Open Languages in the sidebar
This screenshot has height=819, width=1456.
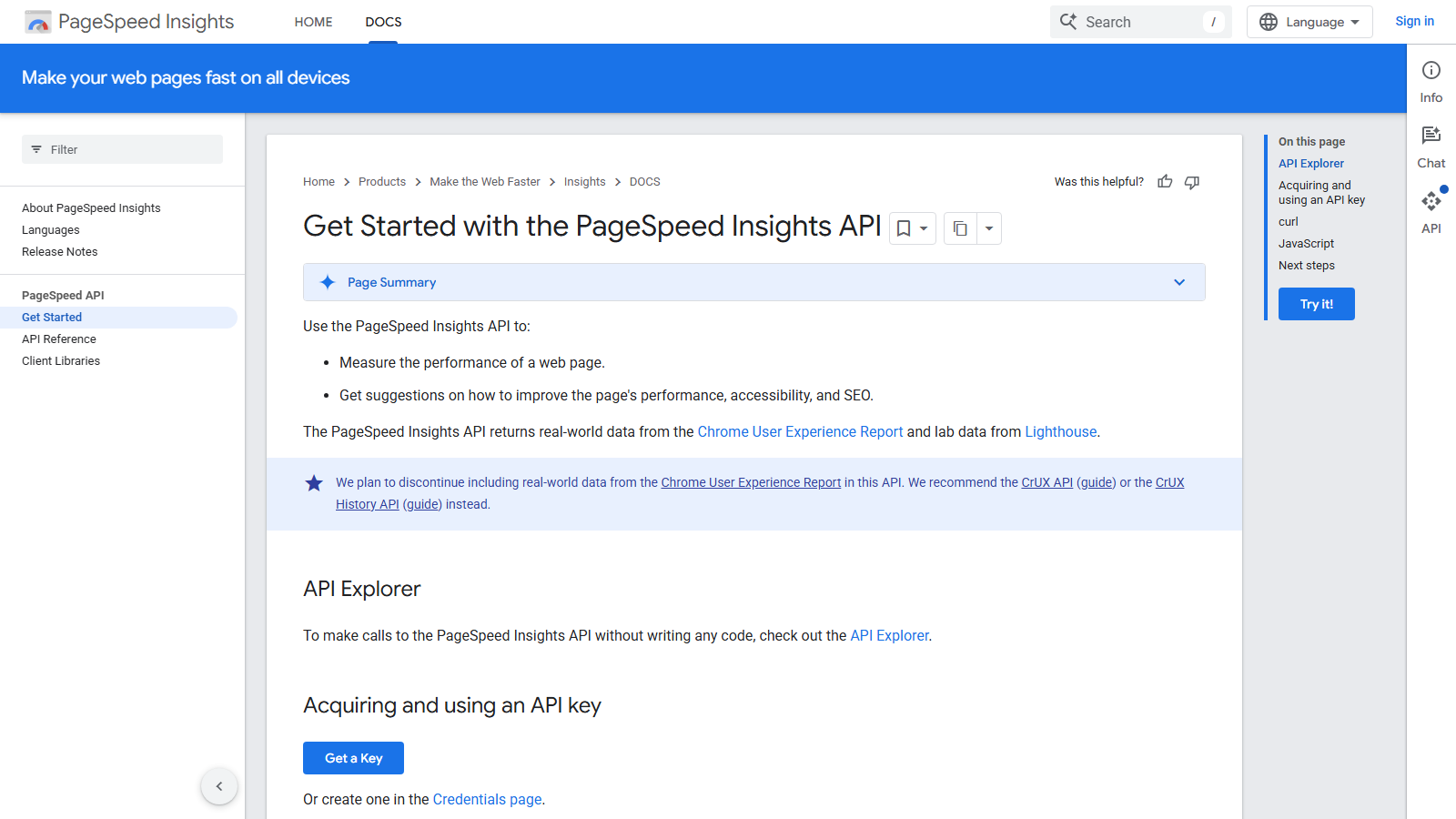click(x=51, y=230)
